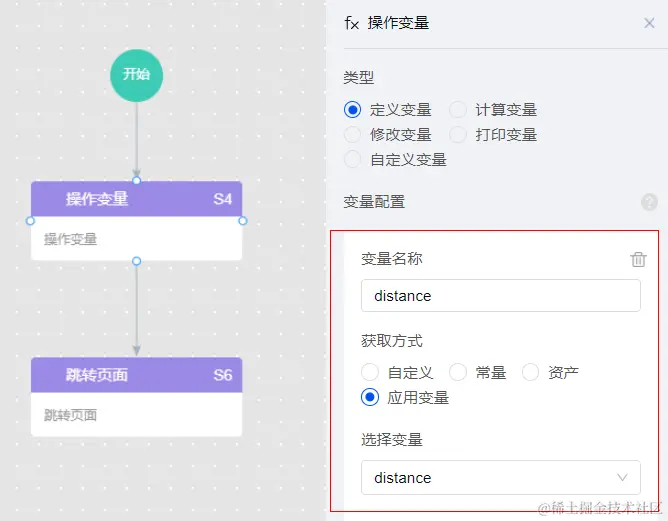Open the 选择变量 dropdown showing distance
The height and width of the screenshot is (521, 668).
501,478
